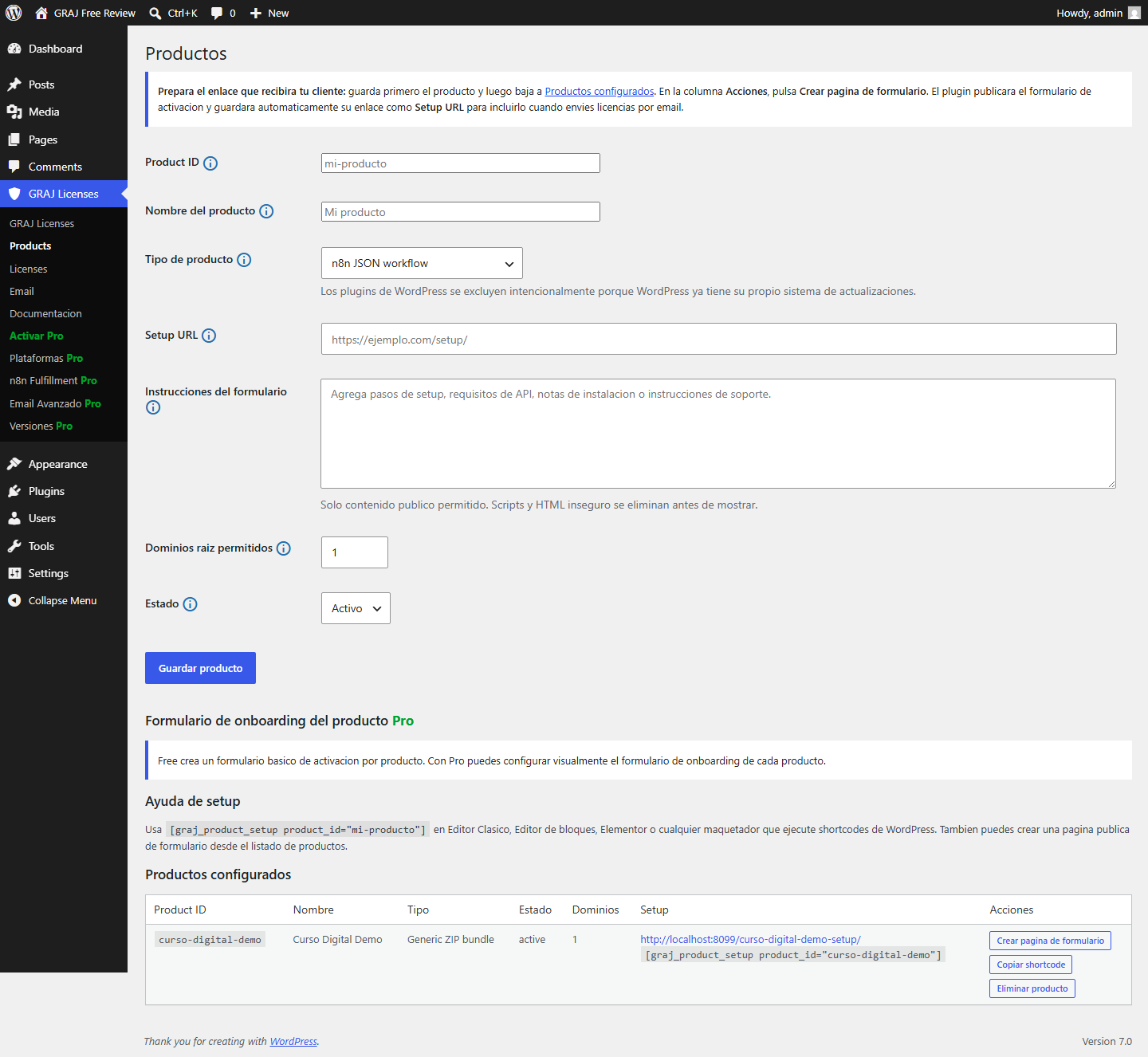Image resolution: width=1148 pixels, height=1057 pixels.
Task: Click the Plugins plug icon
Action: pyautogui.click(x=14, y=491)
